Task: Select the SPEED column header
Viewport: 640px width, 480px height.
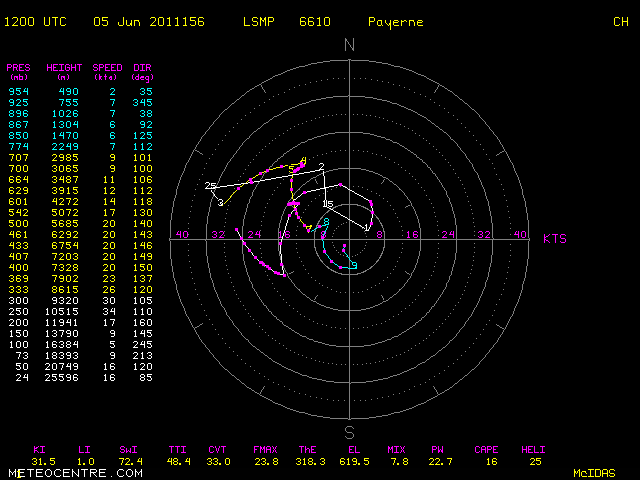Action: [107, 68]
